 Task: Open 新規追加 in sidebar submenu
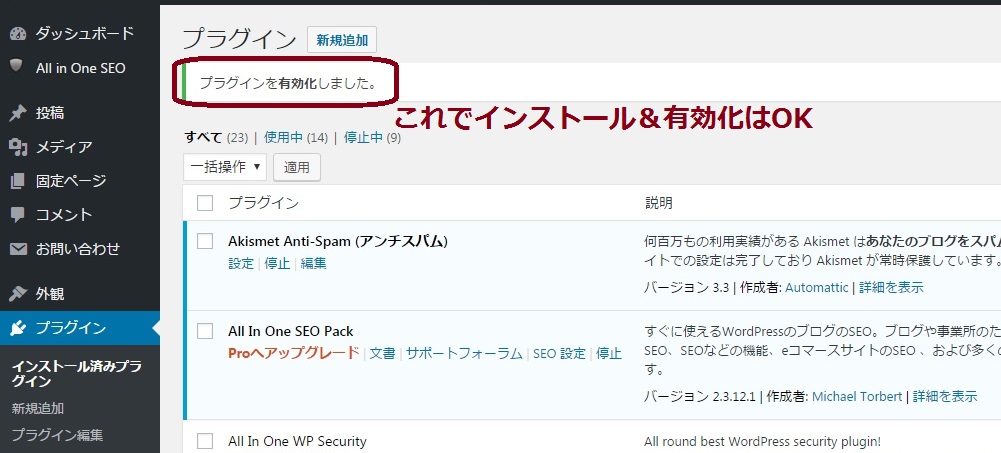38,408
